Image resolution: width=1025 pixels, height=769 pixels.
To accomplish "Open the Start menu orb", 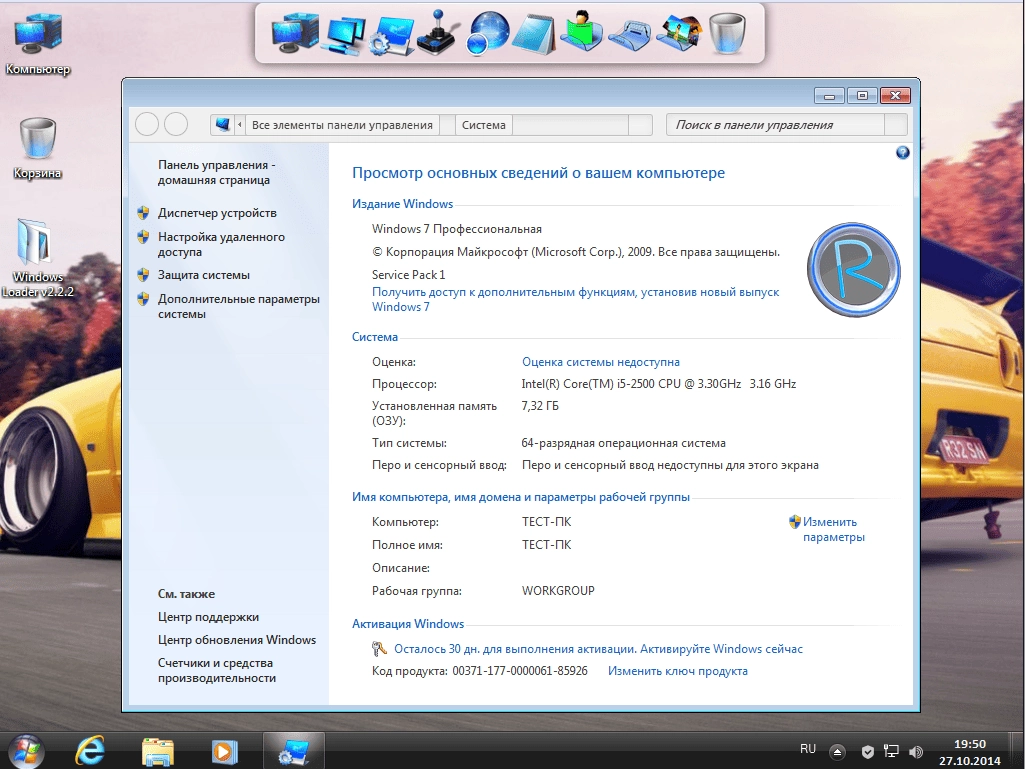I will click(26, 750).
